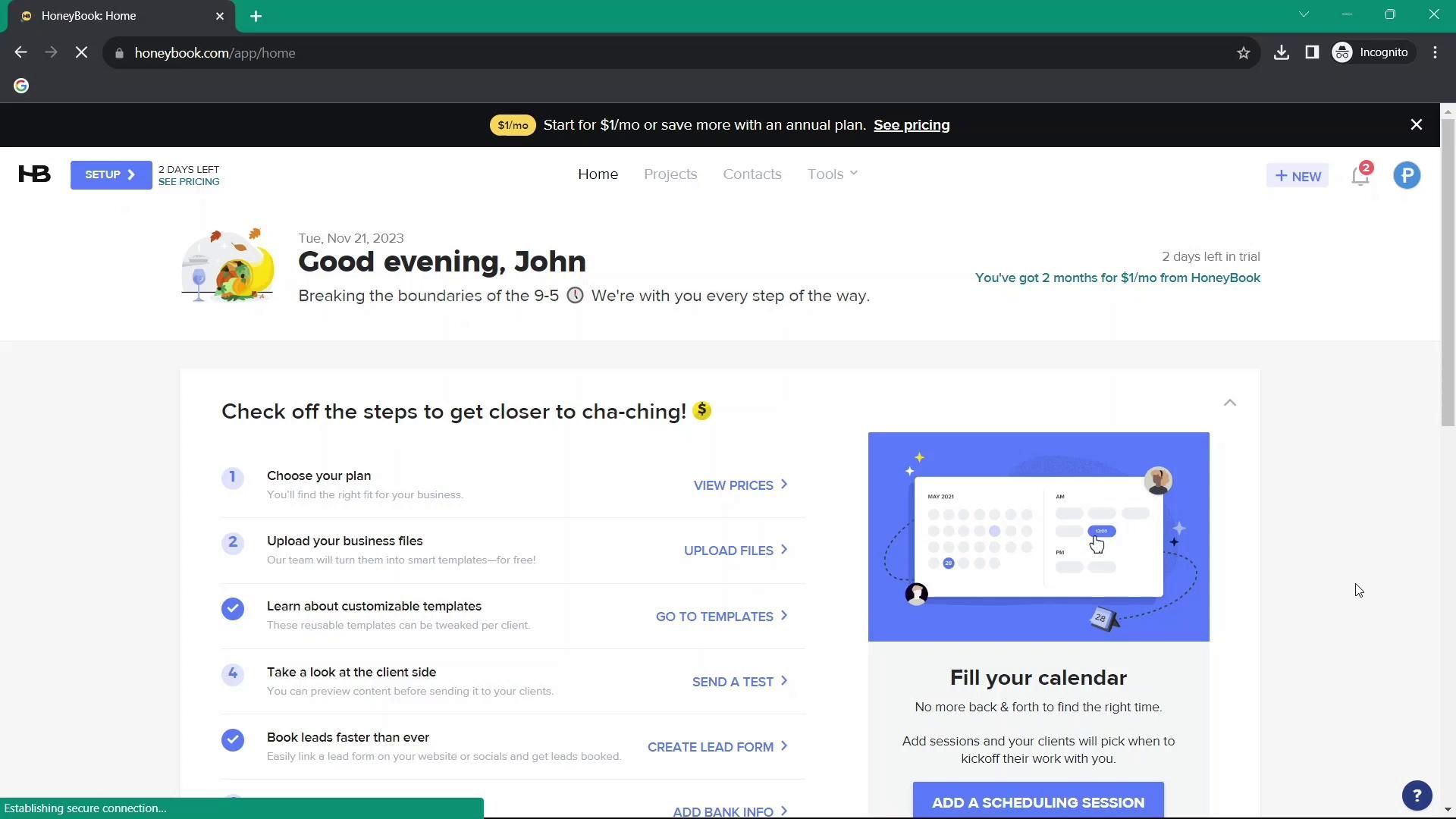
Task: Toggle the checkmark for Book leads faster step
Action: pos(233,740)
